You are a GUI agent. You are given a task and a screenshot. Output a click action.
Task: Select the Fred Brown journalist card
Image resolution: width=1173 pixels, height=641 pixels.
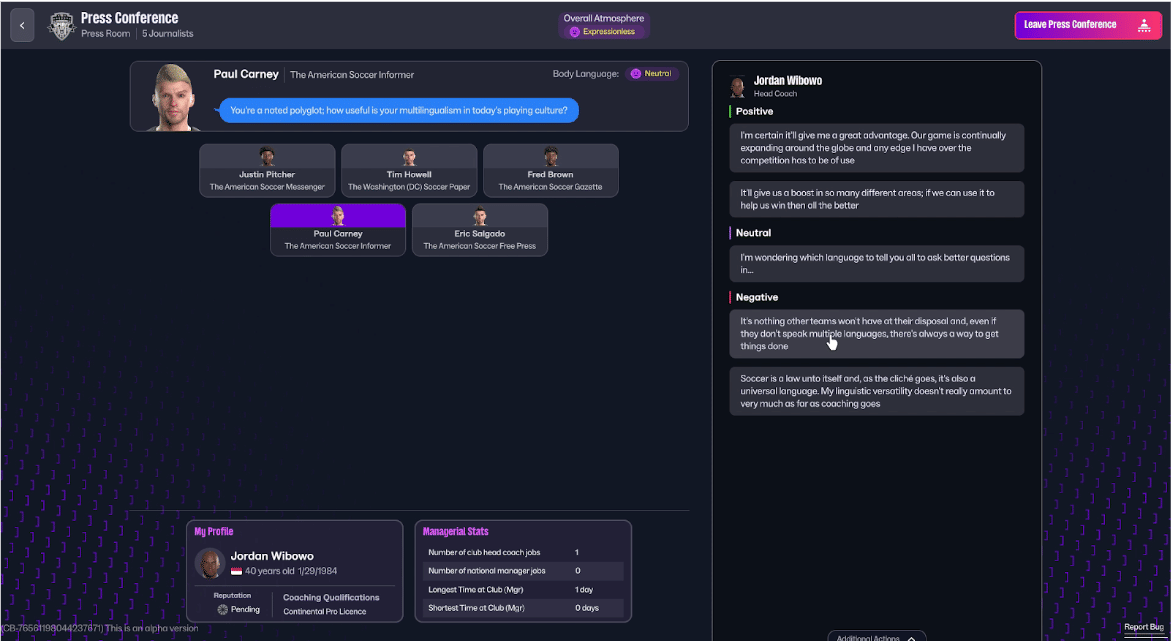[550, 170]
